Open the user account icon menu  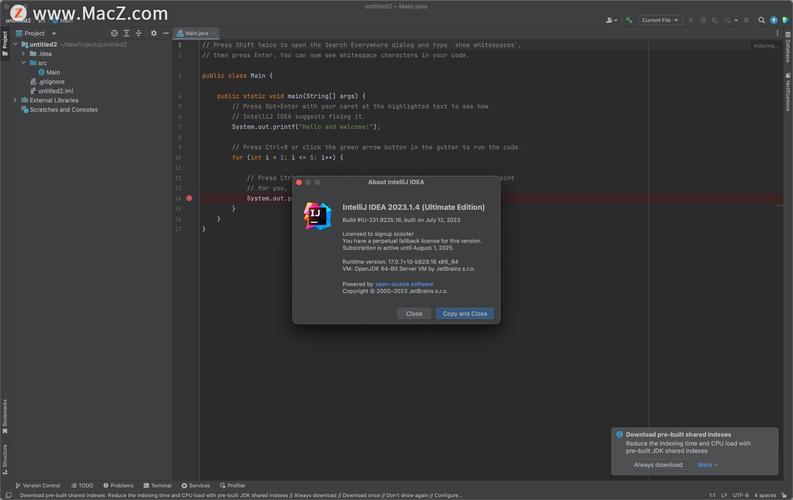(x=611, y=20)
